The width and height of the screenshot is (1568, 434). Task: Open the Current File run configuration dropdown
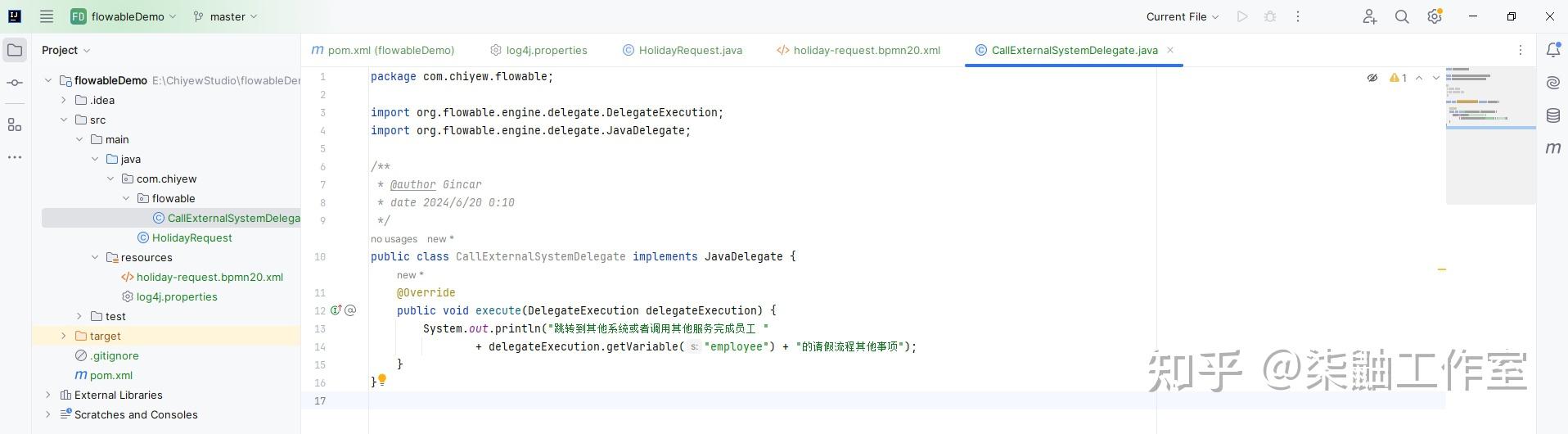1182,16
